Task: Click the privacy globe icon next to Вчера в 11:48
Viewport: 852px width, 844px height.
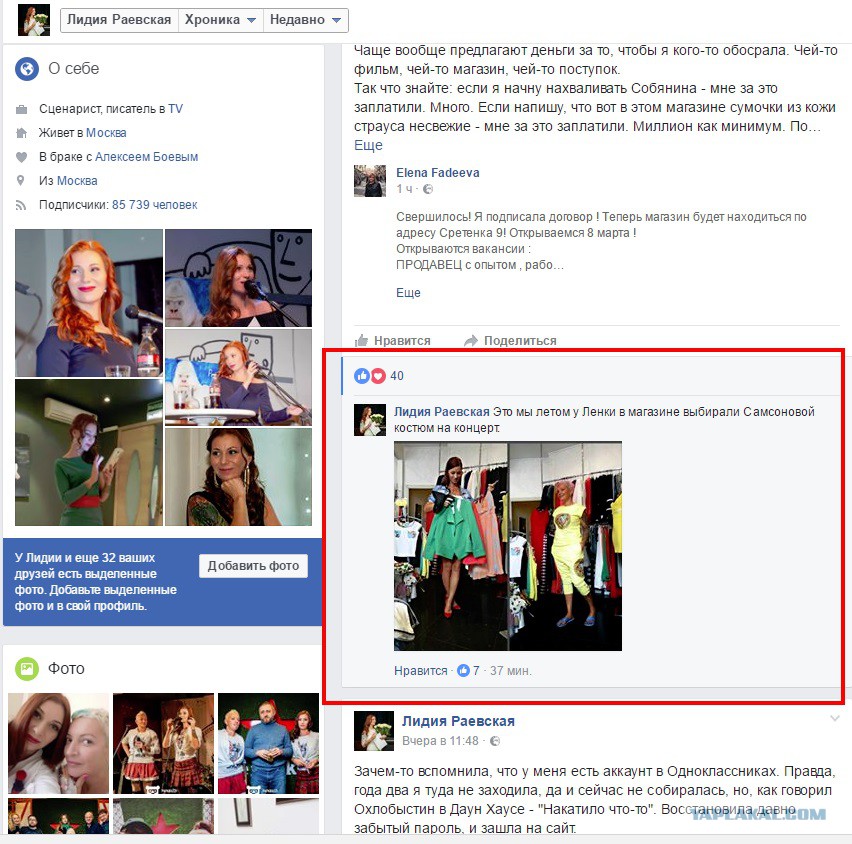Action: pyautogui.click(x=495, y=741)
